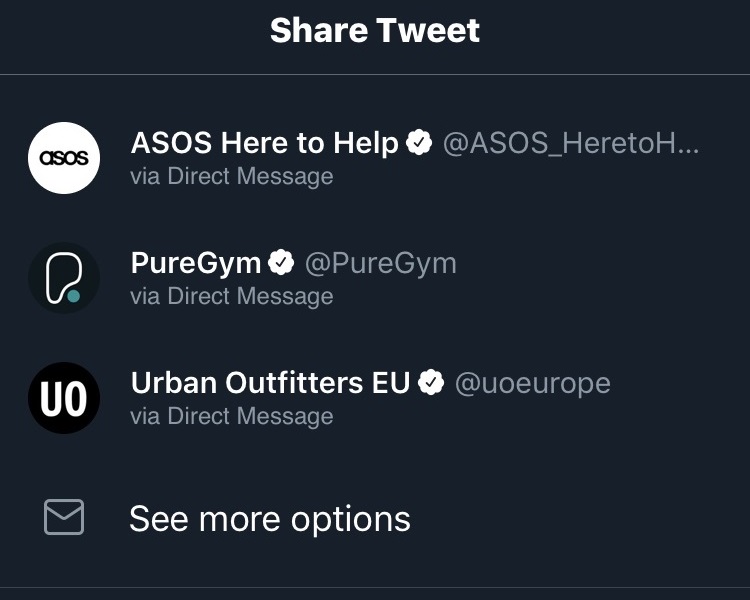Screen dimensions: 750x600
Task: Tap the ASOS profile avatar
Action: pyautogui.click(x=64, y=158)
